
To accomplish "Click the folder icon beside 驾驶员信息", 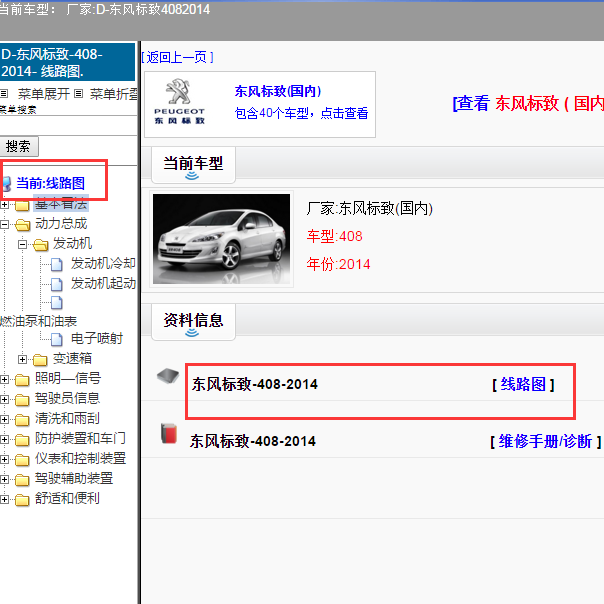I will 22,399.
